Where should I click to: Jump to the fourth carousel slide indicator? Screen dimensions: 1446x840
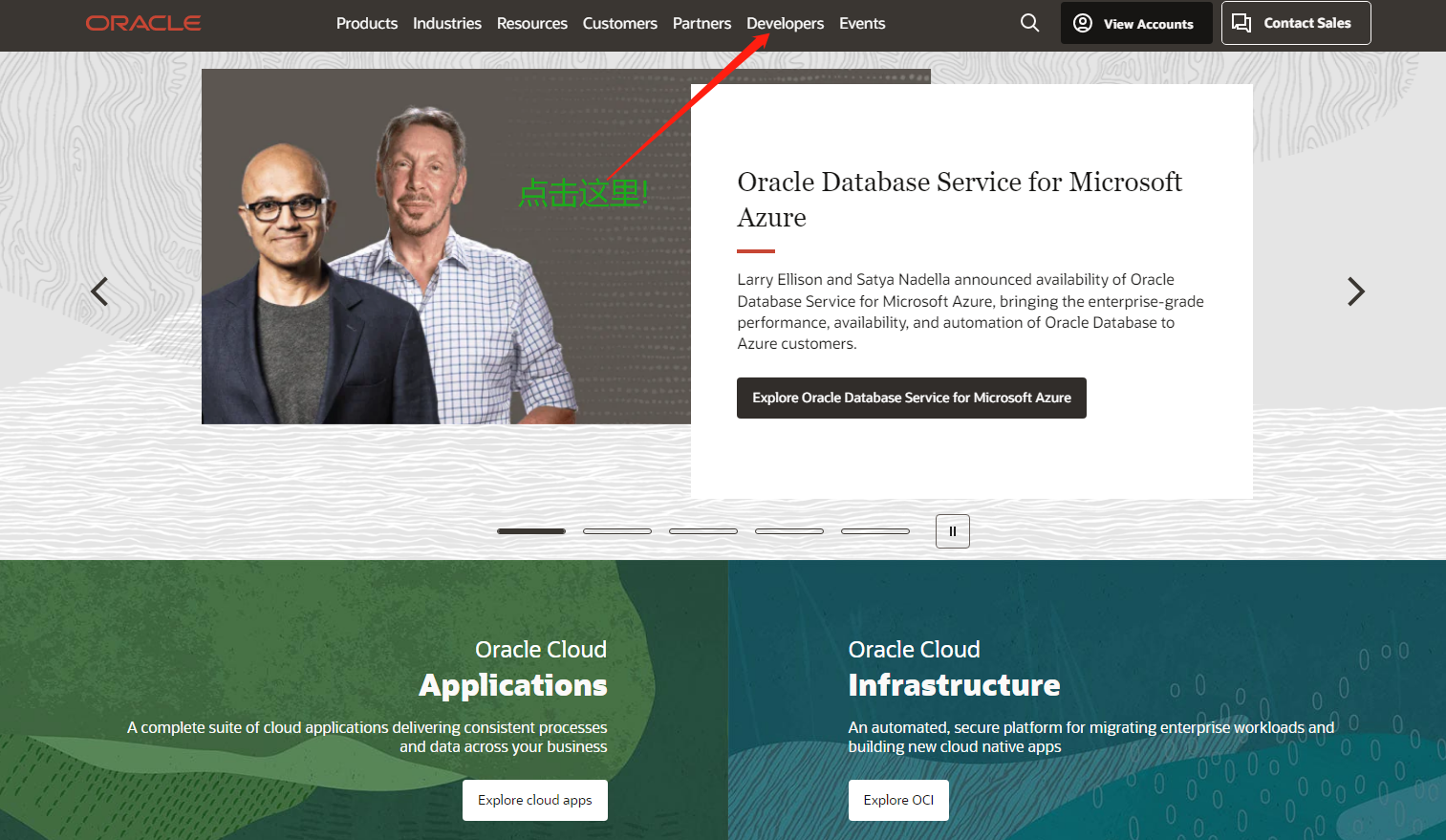(789, 531)
